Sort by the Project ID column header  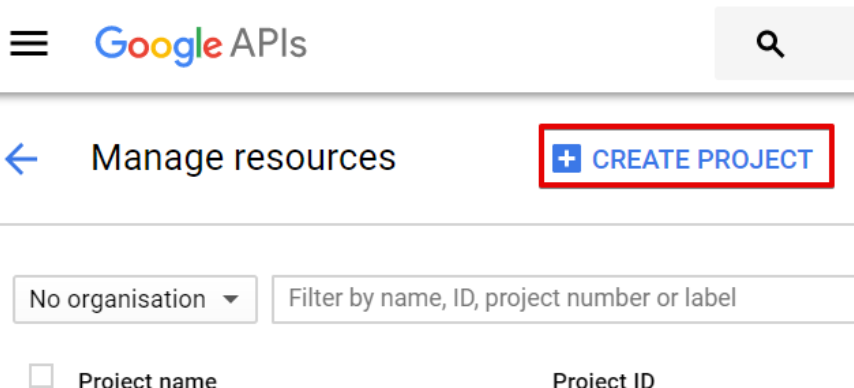(603, 379)
